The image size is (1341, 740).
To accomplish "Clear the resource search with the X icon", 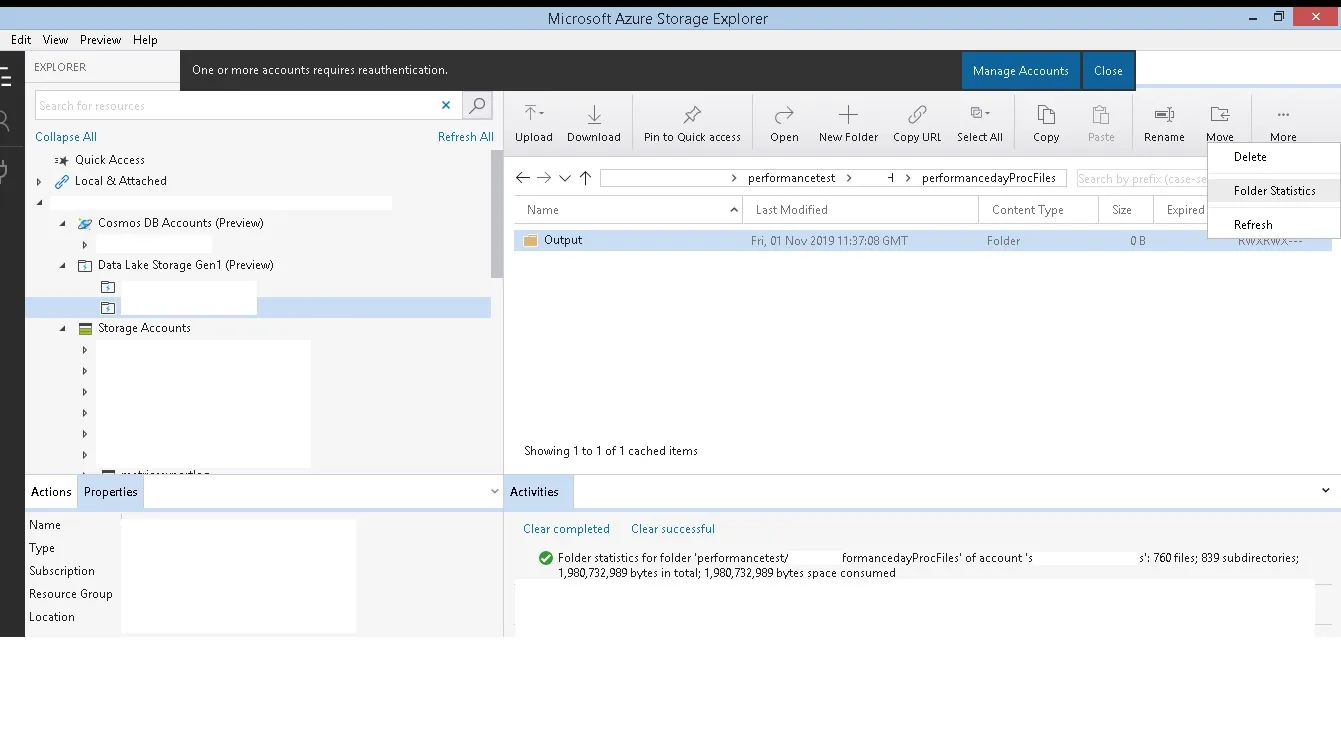I will (446, 105).
